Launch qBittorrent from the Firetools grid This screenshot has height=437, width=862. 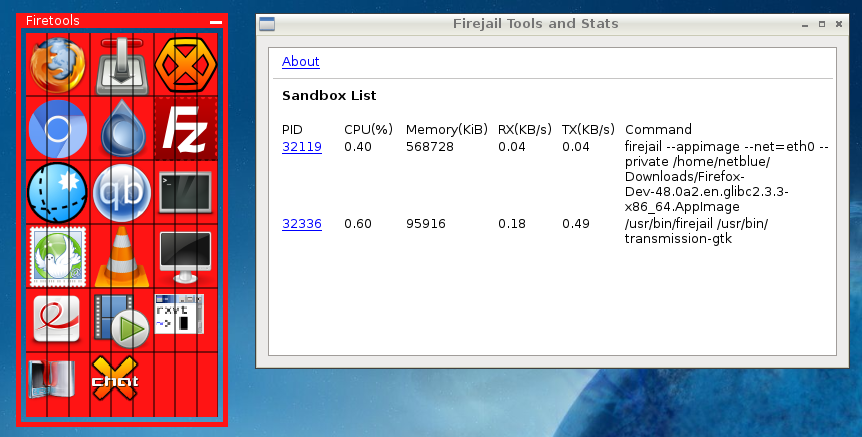pyautogui.click(x=121, y=193)
